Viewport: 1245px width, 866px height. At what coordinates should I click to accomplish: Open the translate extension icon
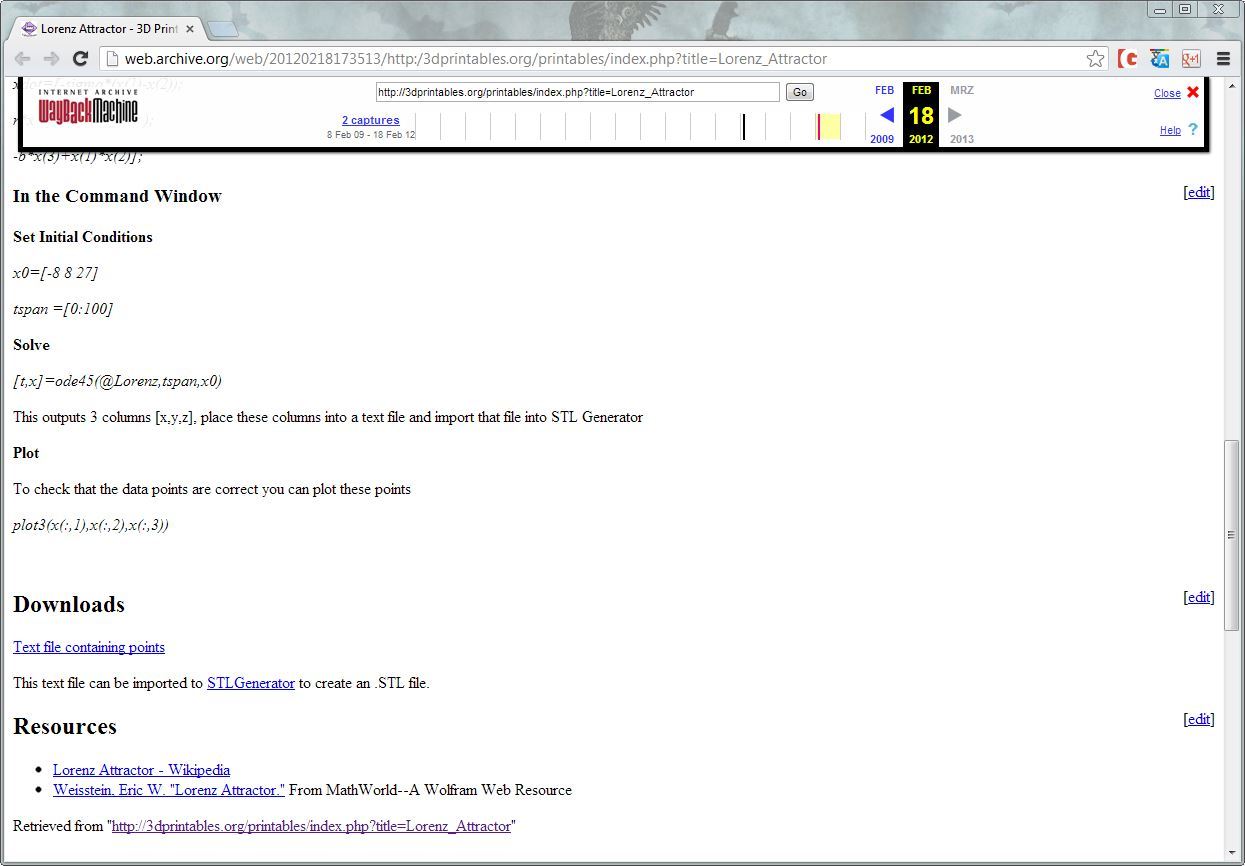click(x=1160, y=59)
